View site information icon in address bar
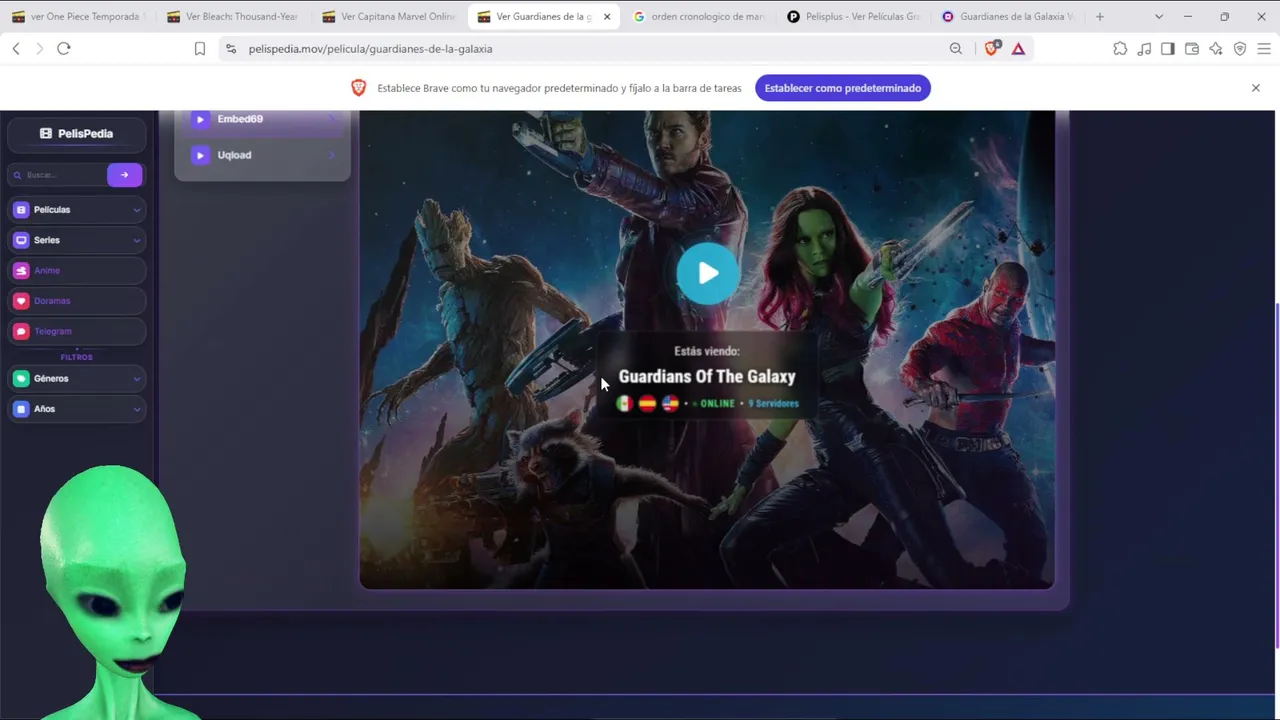Viewport: 1280px width, 720px height. click(x=231, y=49)
